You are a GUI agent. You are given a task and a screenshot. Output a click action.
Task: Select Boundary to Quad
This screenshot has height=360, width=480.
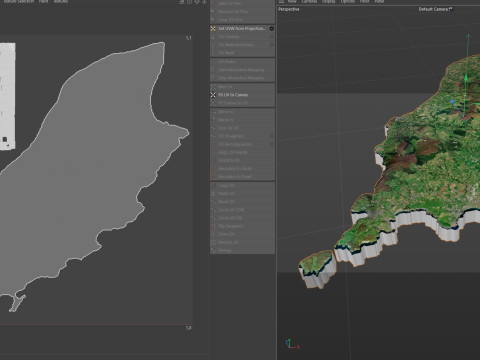pos(242,177)
